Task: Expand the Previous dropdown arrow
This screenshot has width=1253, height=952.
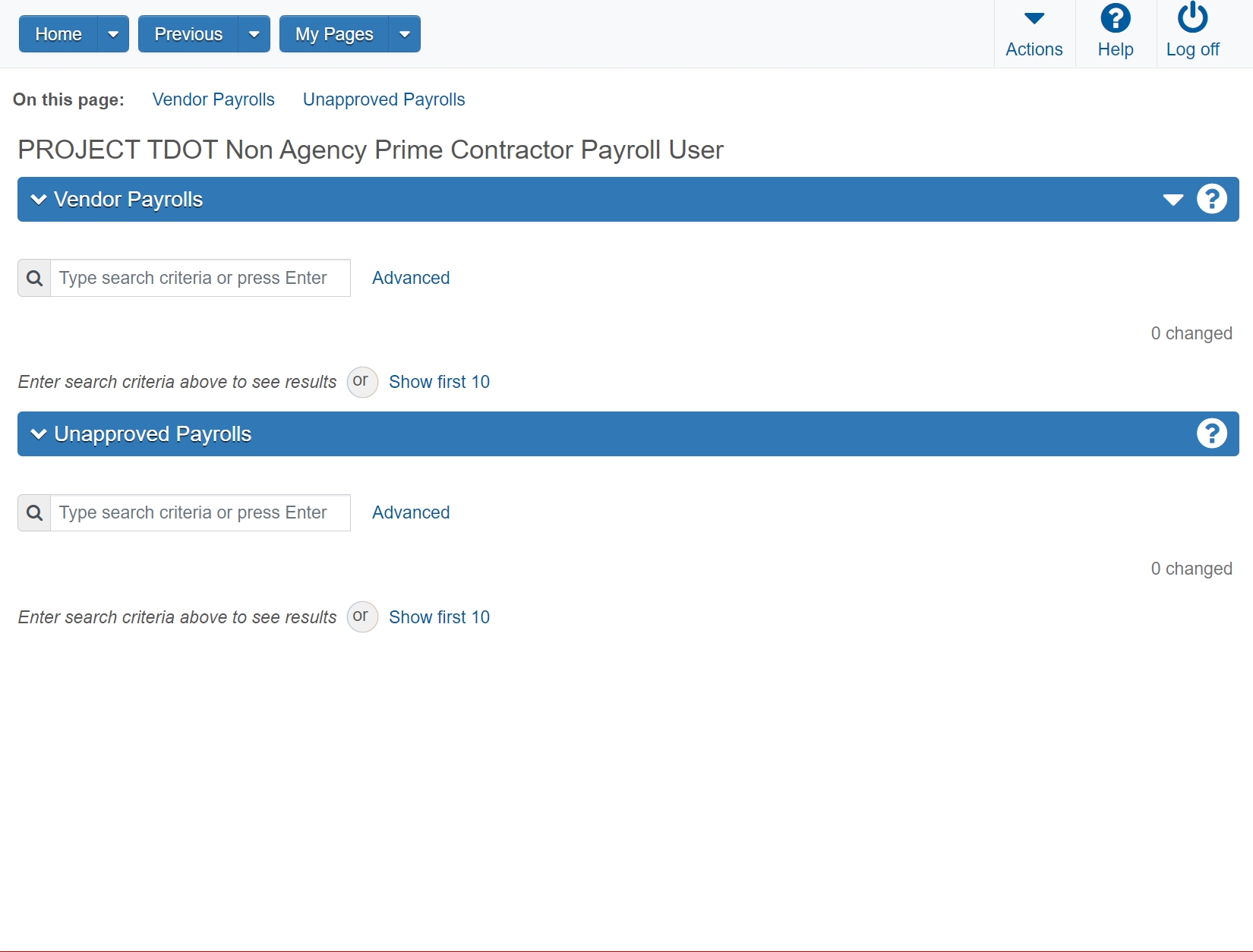Action: 254,34
